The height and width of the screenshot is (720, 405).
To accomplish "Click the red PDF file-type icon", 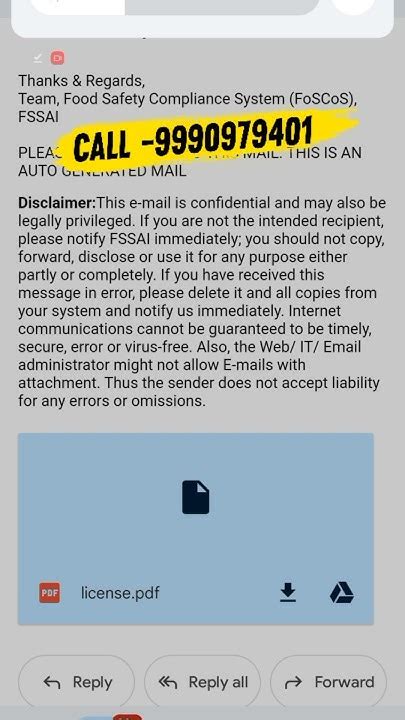I will 50,592.
